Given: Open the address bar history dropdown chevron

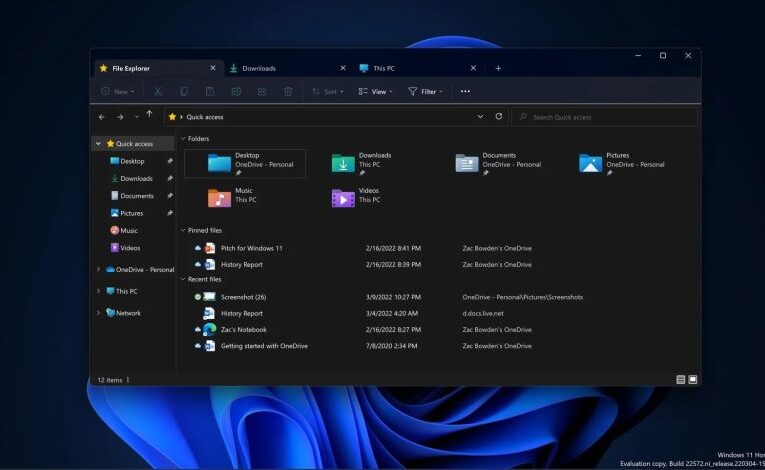Looking at the screenshot, I should pyautogui.click(x=480, y=117).
